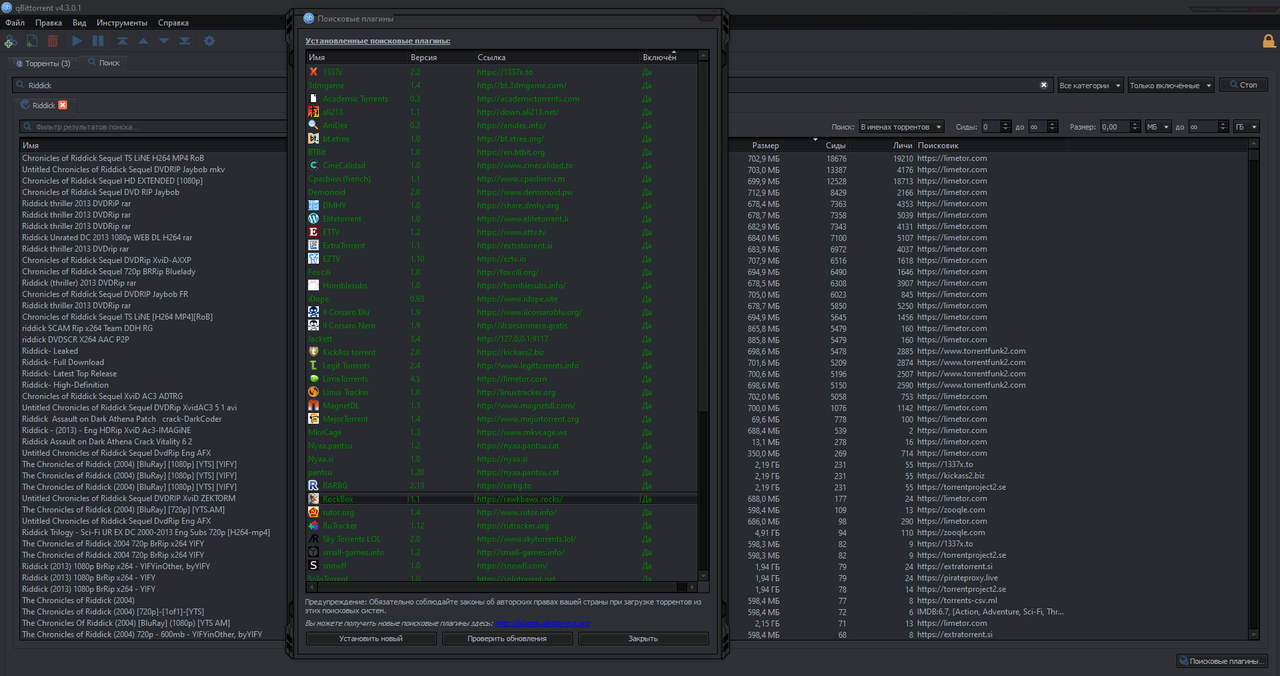Click the LimeTorrents lime icon
The height and width of the screenshot is (676, 1280).
[x=314, y=379]
